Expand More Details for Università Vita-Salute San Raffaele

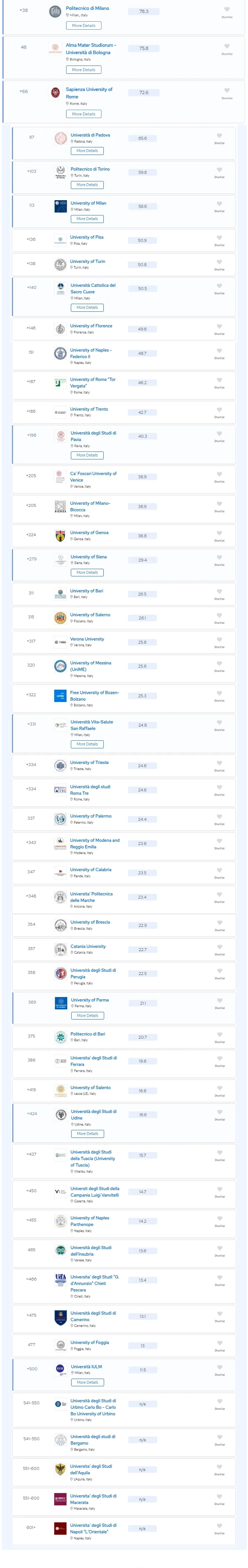pyautogui.click(x=87, y=744)
